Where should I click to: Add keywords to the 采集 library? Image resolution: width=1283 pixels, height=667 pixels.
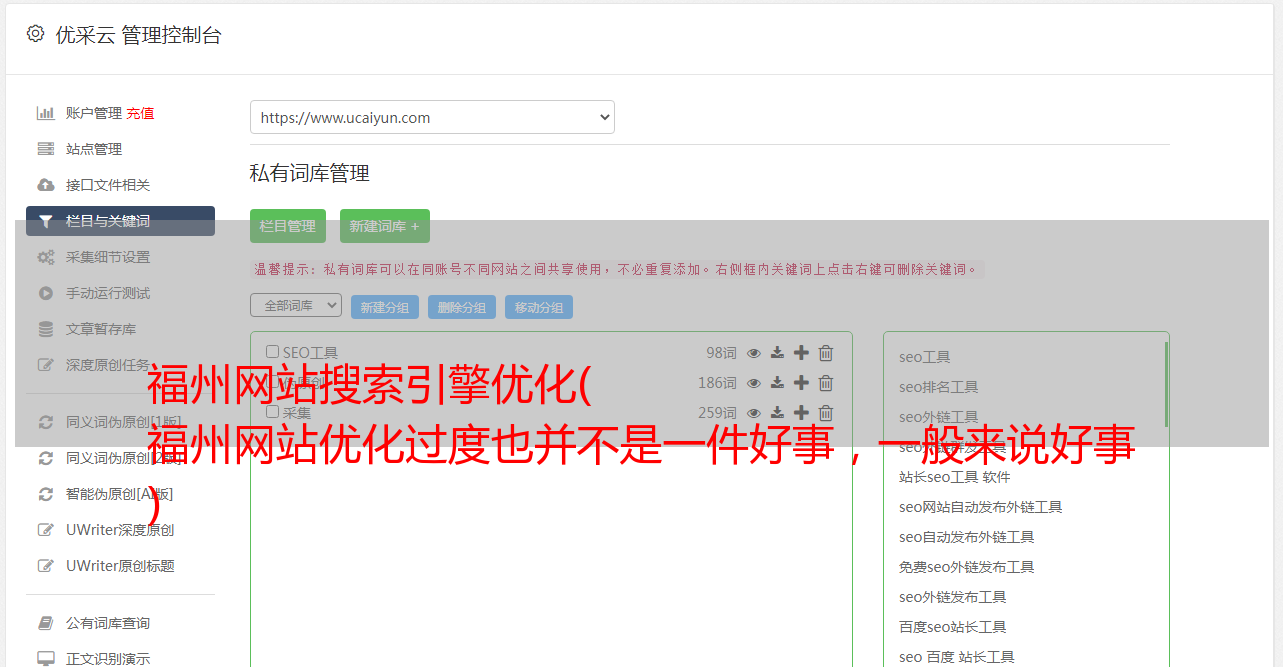click(x=801, y=413)
